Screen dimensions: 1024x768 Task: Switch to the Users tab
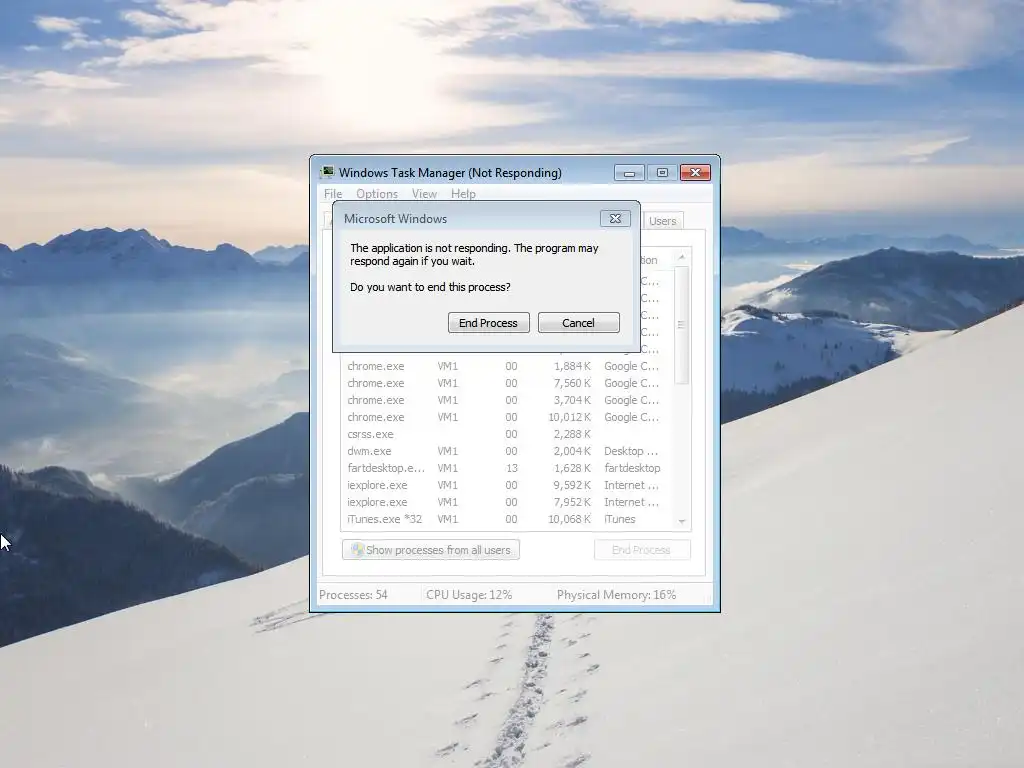(663, 221)
